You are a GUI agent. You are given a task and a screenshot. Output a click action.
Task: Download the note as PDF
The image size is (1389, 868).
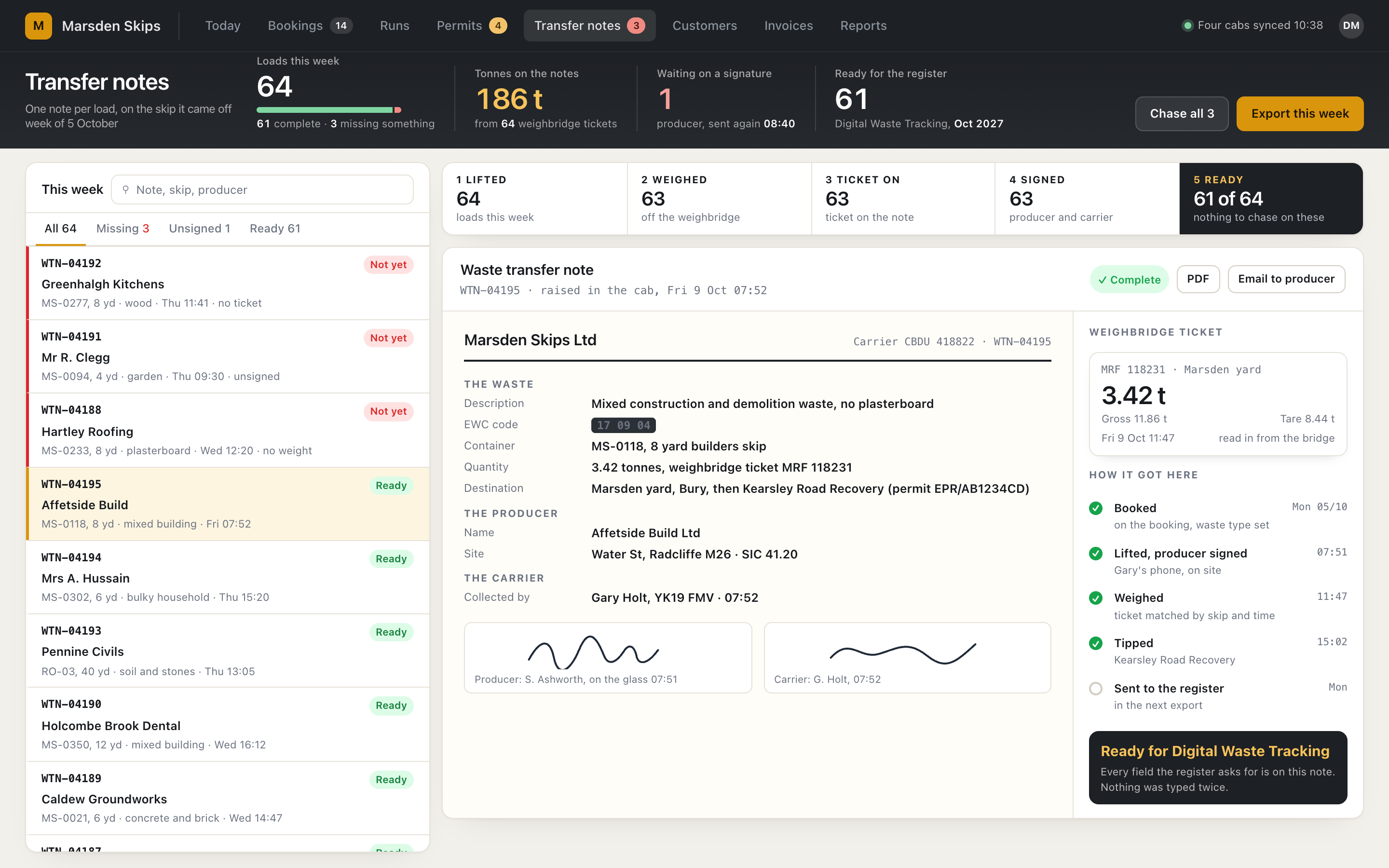pyautogui.click(x=1198, y=279)
